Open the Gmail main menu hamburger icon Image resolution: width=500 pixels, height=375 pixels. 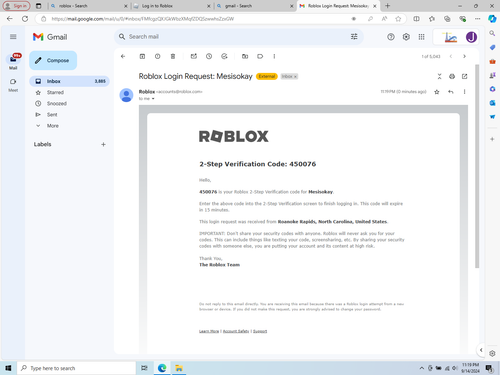pyautogui.click(x=13, y=37)
